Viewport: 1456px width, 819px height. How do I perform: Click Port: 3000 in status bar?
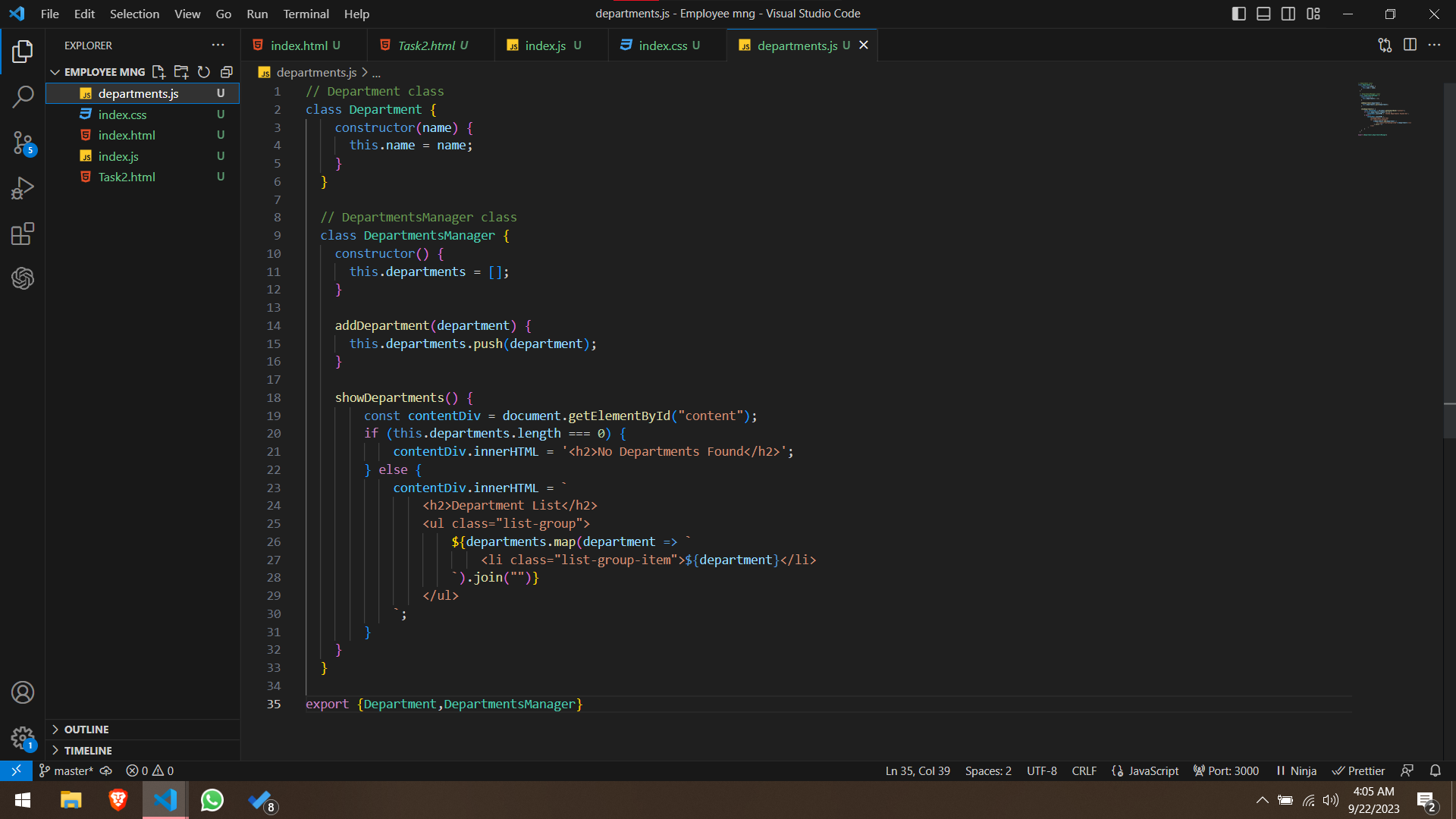tap(1225, 770)
